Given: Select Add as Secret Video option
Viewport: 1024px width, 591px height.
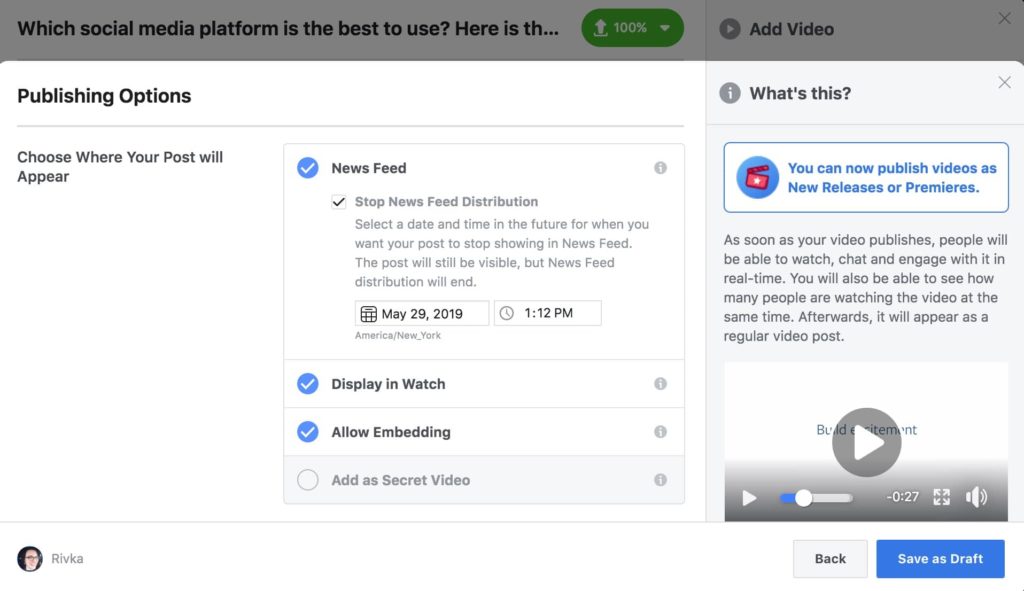Looking at the screenshot, I should tap(308, 480).
